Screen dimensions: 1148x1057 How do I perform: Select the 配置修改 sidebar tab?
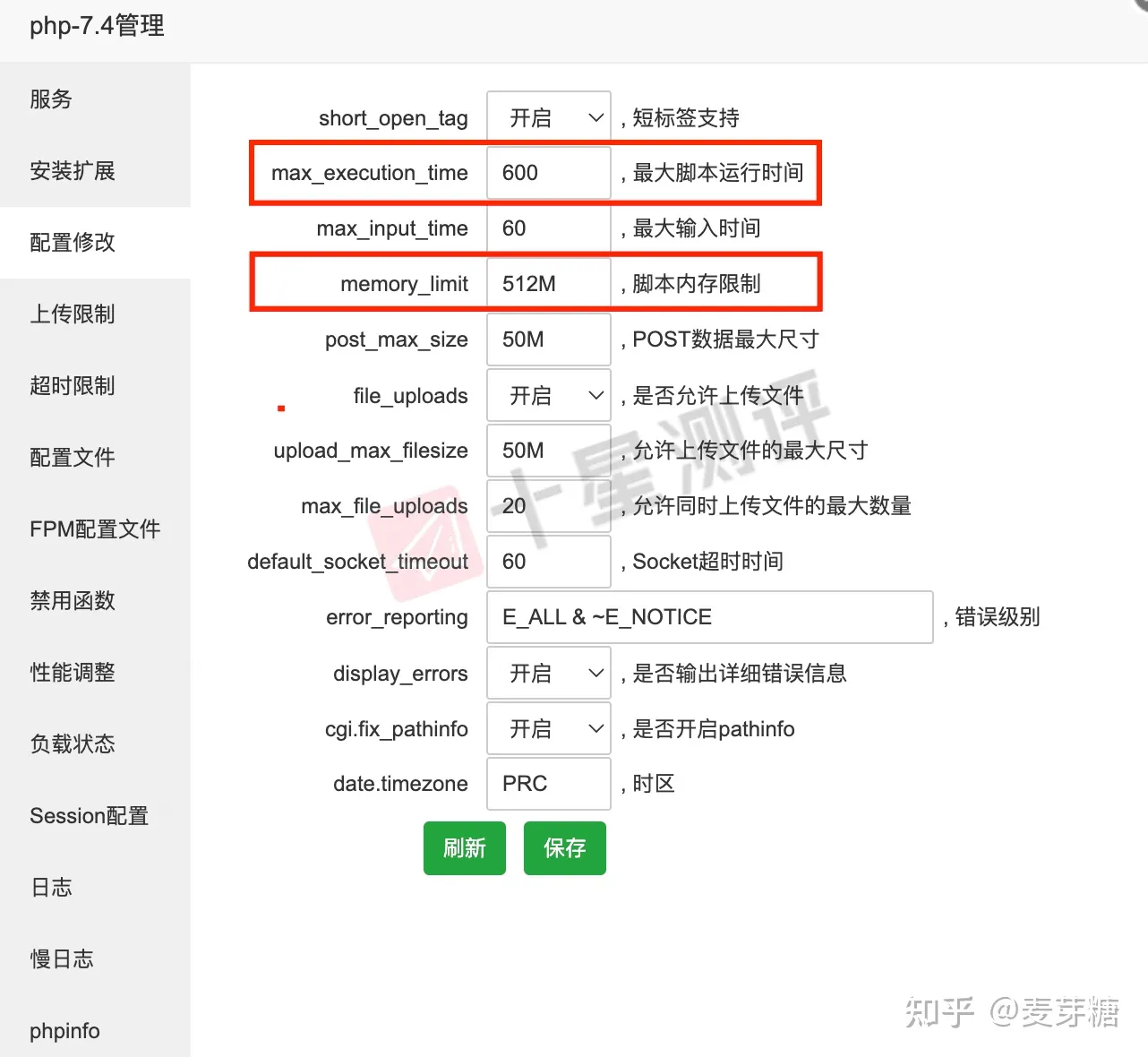point(72,243)
